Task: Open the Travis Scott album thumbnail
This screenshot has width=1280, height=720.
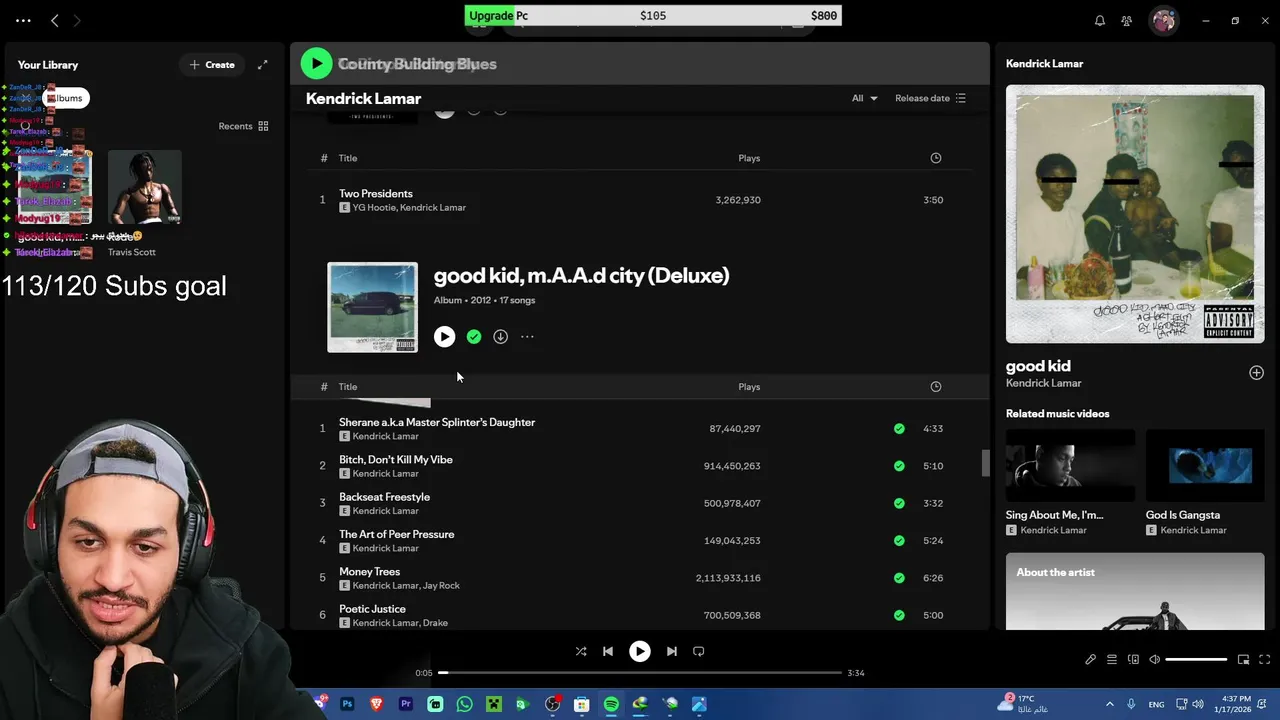Action: (x=145, y=187)
